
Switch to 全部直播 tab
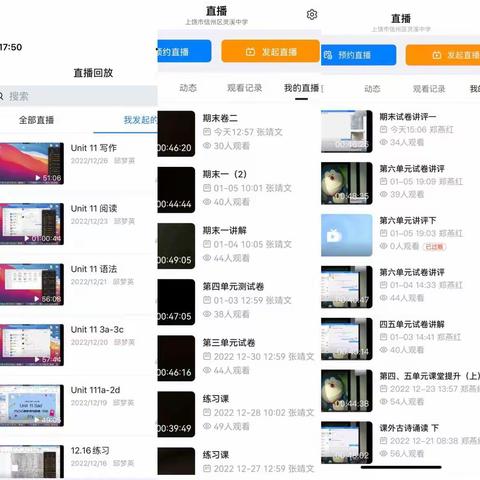[36, 120]
